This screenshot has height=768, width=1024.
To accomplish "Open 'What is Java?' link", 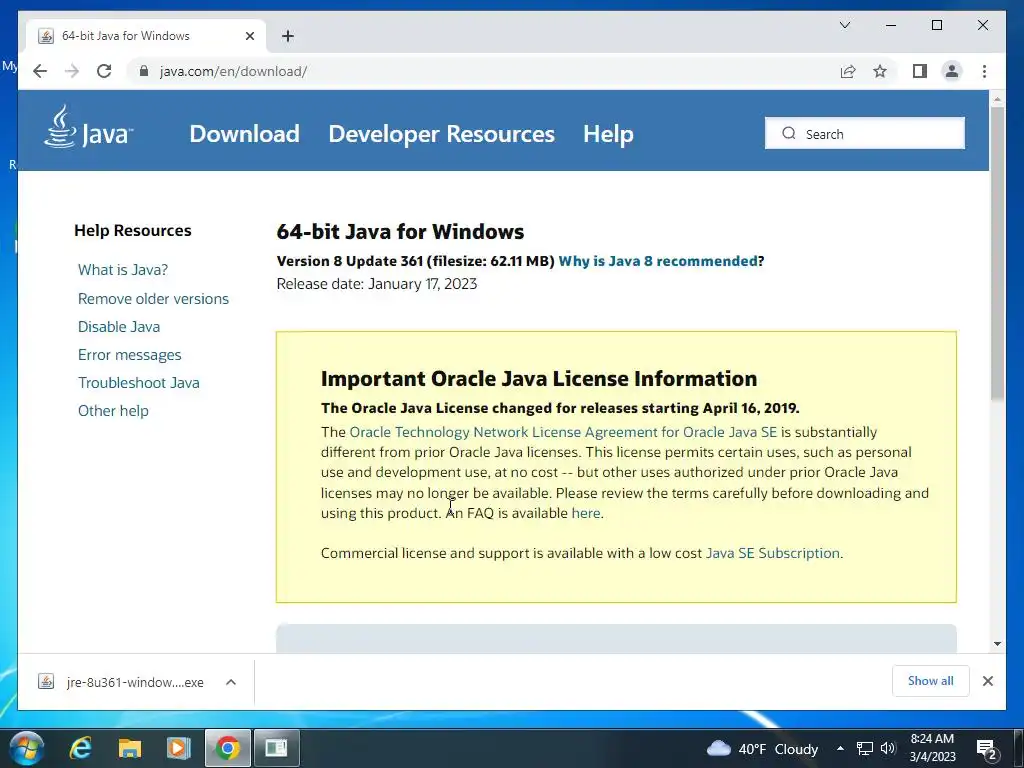I will (123, 270).
